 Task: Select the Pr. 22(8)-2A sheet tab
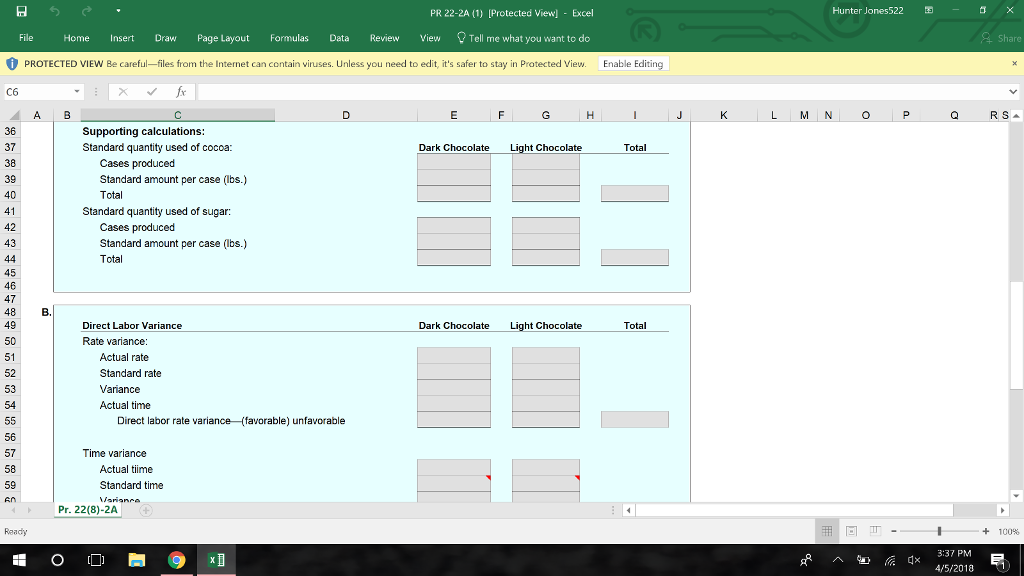click(88, 509)
